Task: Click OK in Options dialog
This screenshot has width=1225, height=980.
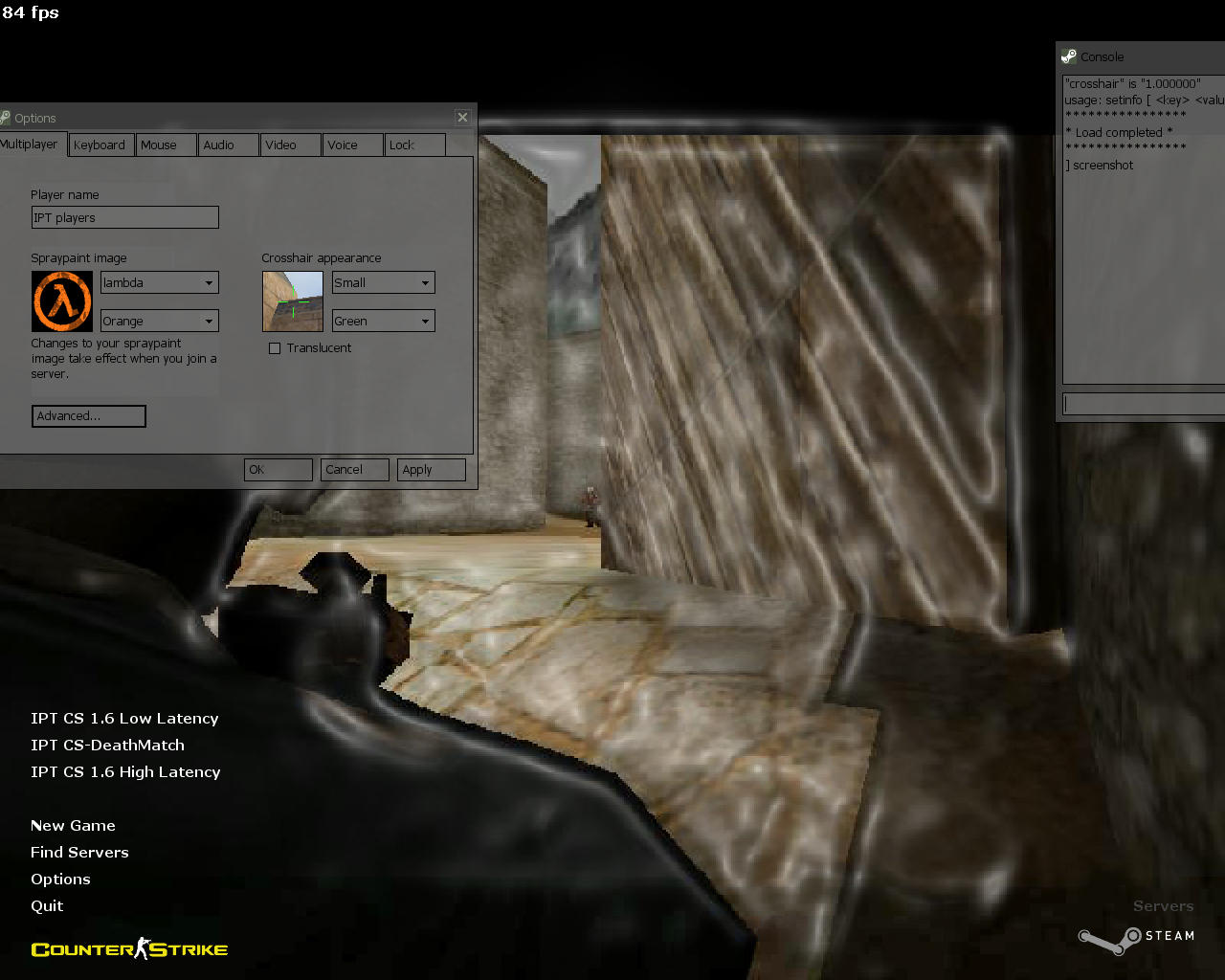Action: [278, 470]
